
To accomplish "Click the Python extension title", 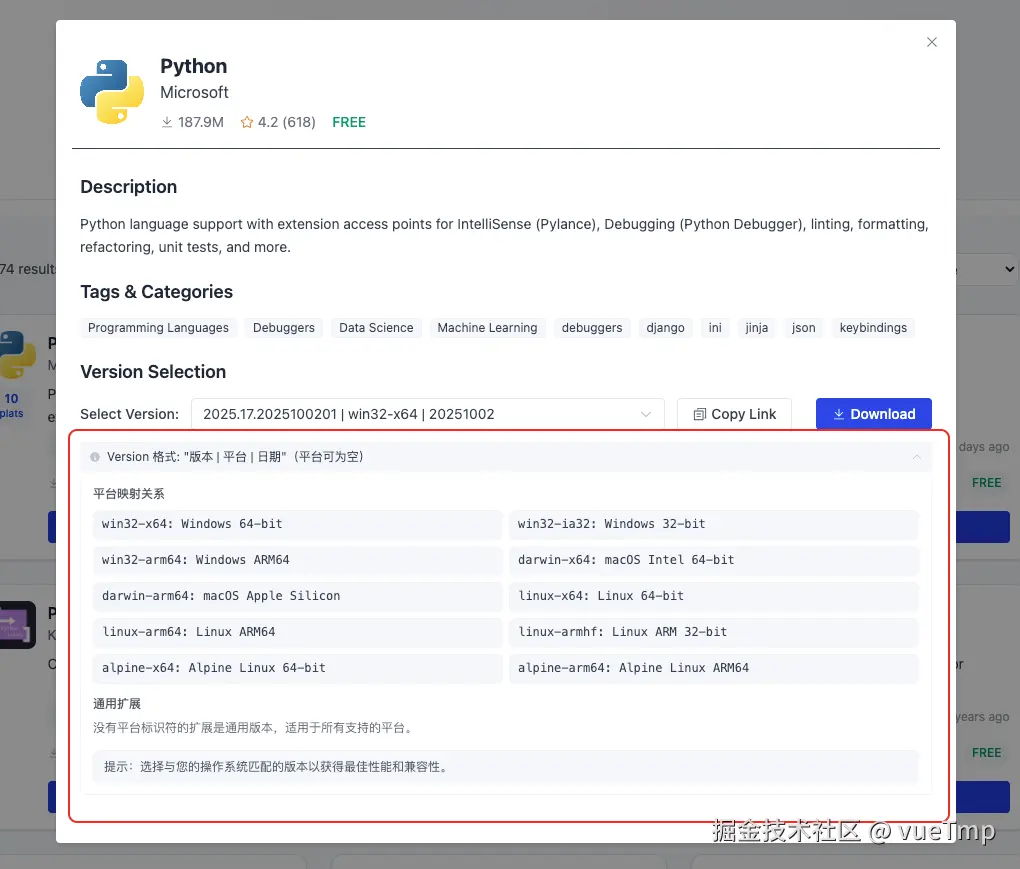I will click(x=193, y=66).
